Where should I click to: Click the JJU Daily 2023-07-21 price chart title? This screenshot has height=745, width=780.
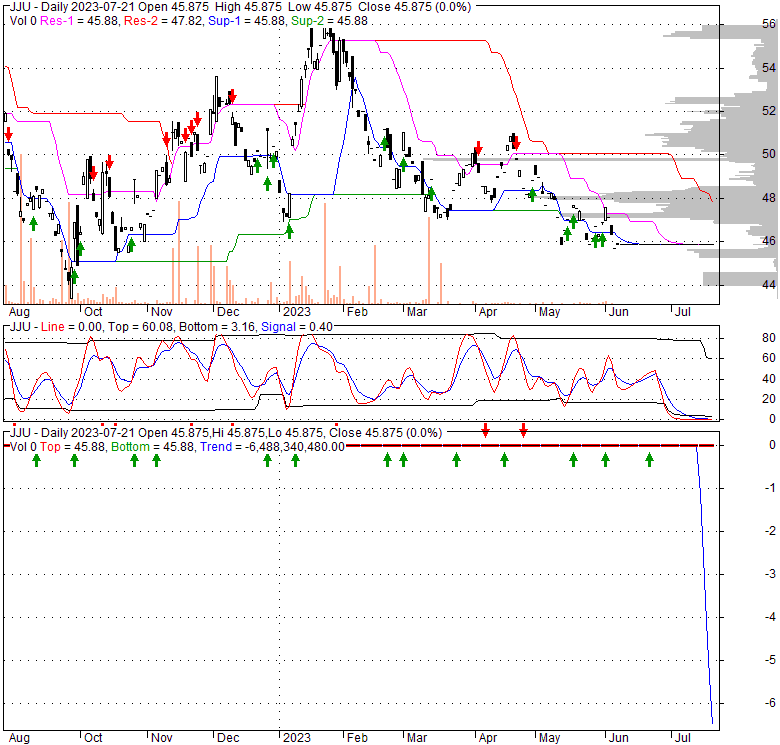240,7
